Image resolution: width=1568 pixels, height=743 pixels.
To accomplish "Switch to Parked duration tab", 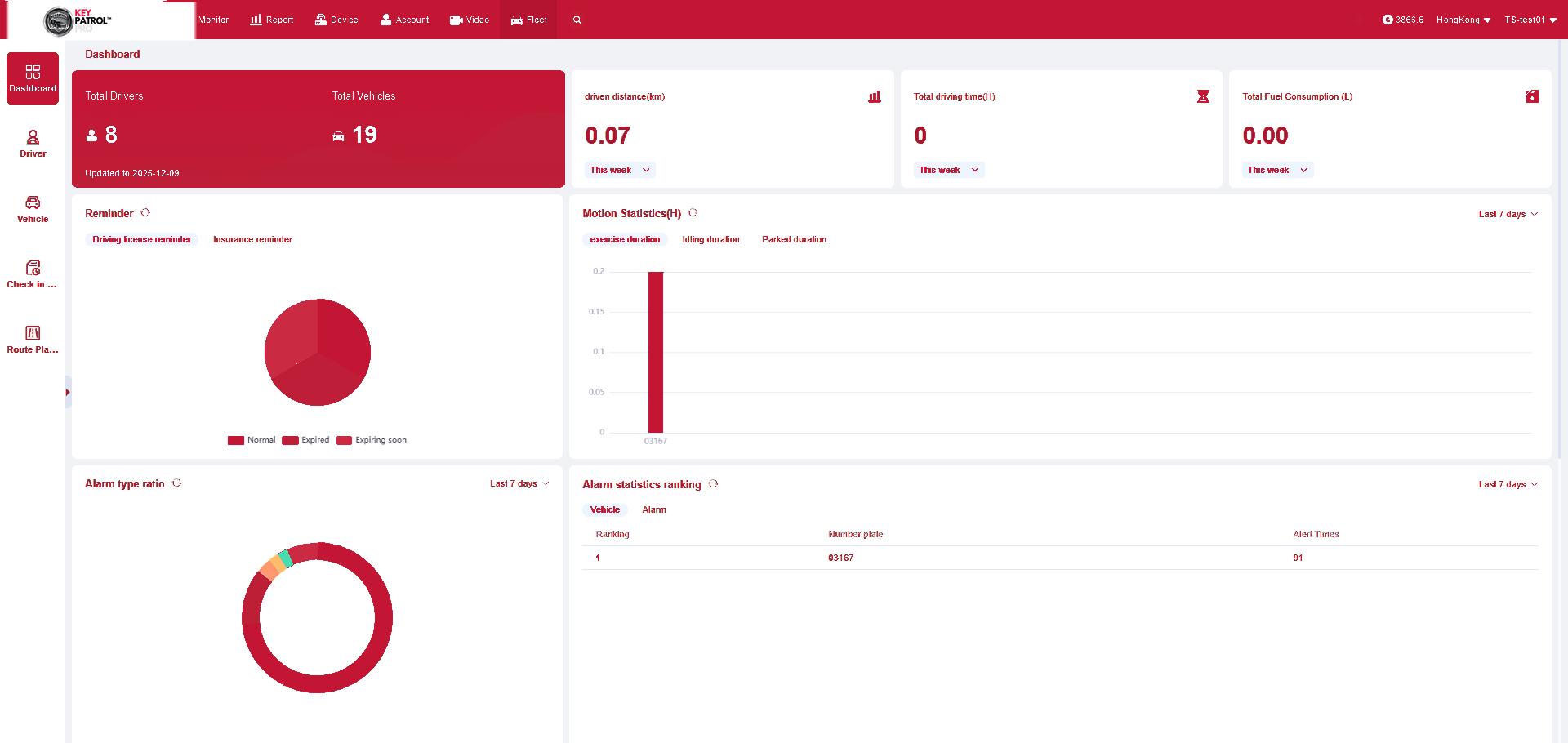I will pyautogui.click(x=794, y=239).
